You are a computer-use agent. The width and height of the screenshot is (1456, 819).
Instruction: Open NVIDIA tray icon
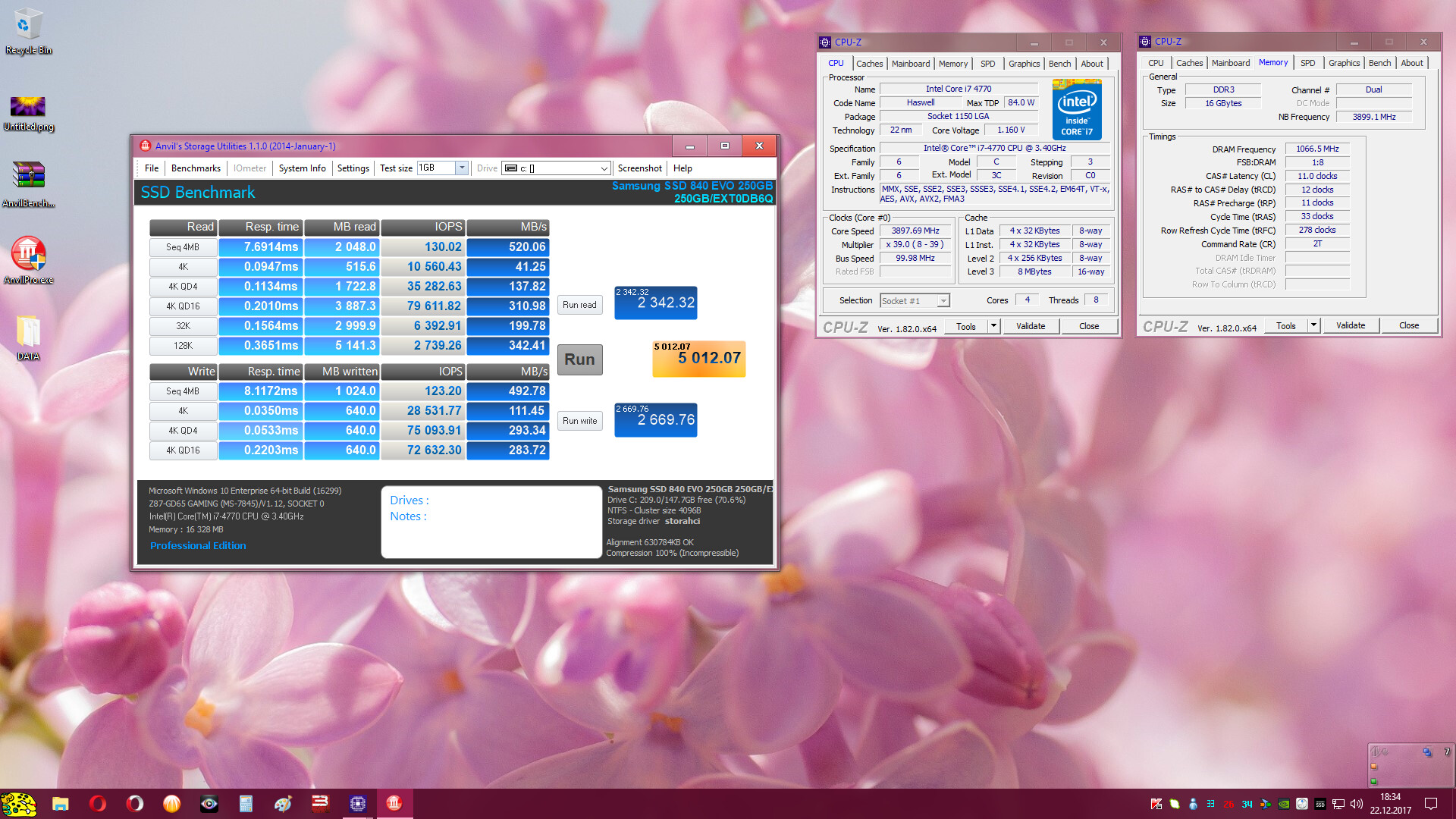point(1284,804)
